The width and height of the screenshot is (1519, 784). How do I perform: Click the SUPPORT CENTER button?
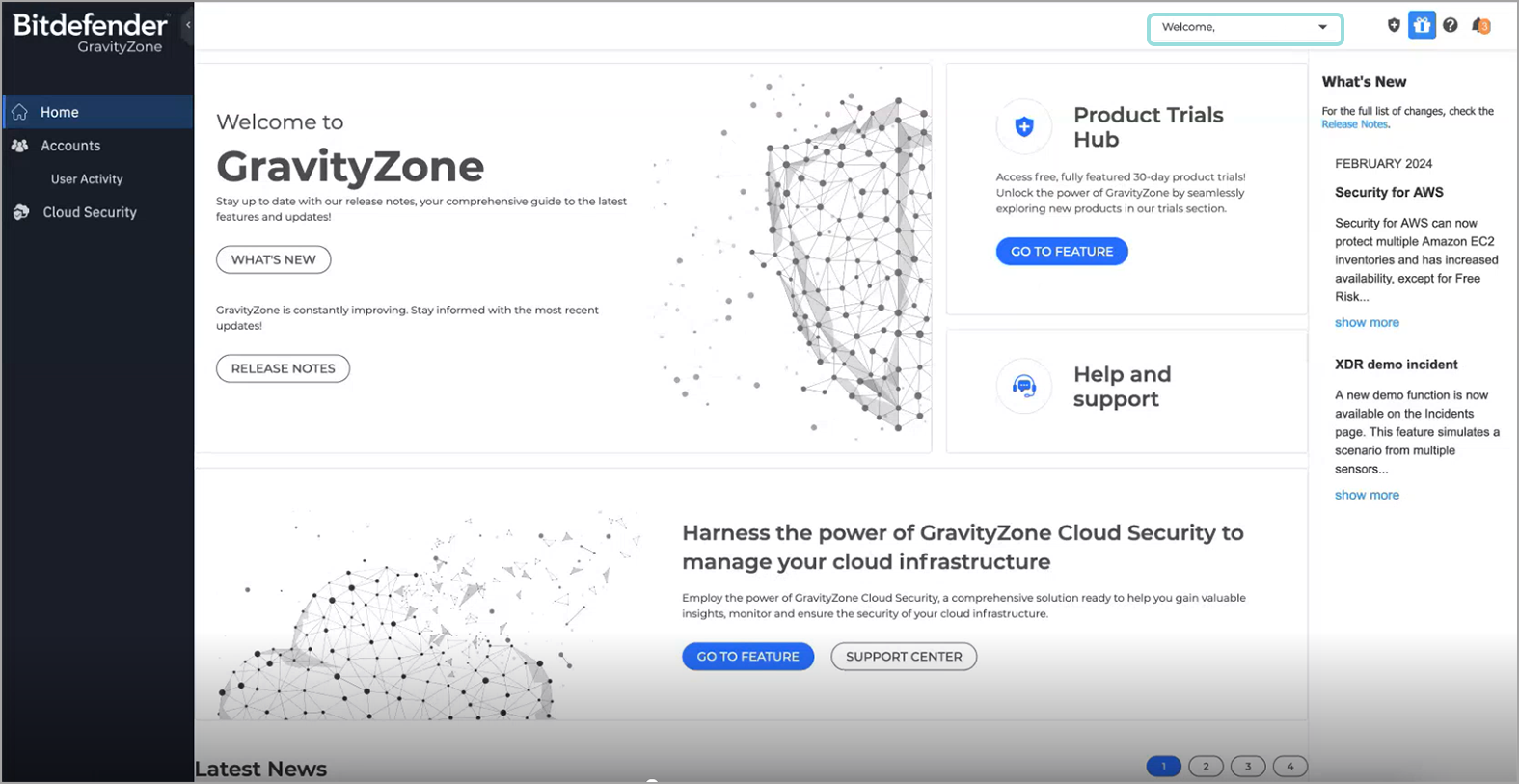(x=904, y=657)
